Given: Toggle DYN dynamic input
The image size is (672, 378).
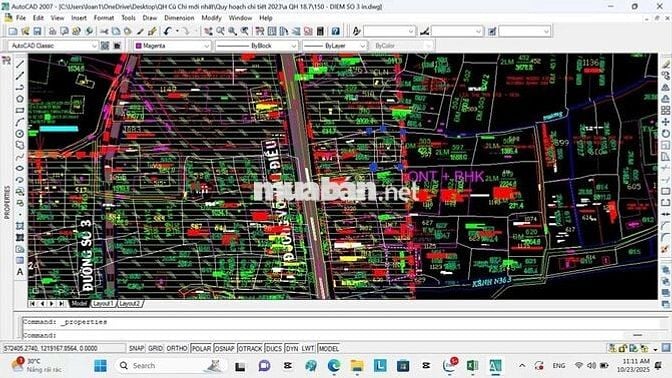Looking at the screenshot, I should (292, 348).
